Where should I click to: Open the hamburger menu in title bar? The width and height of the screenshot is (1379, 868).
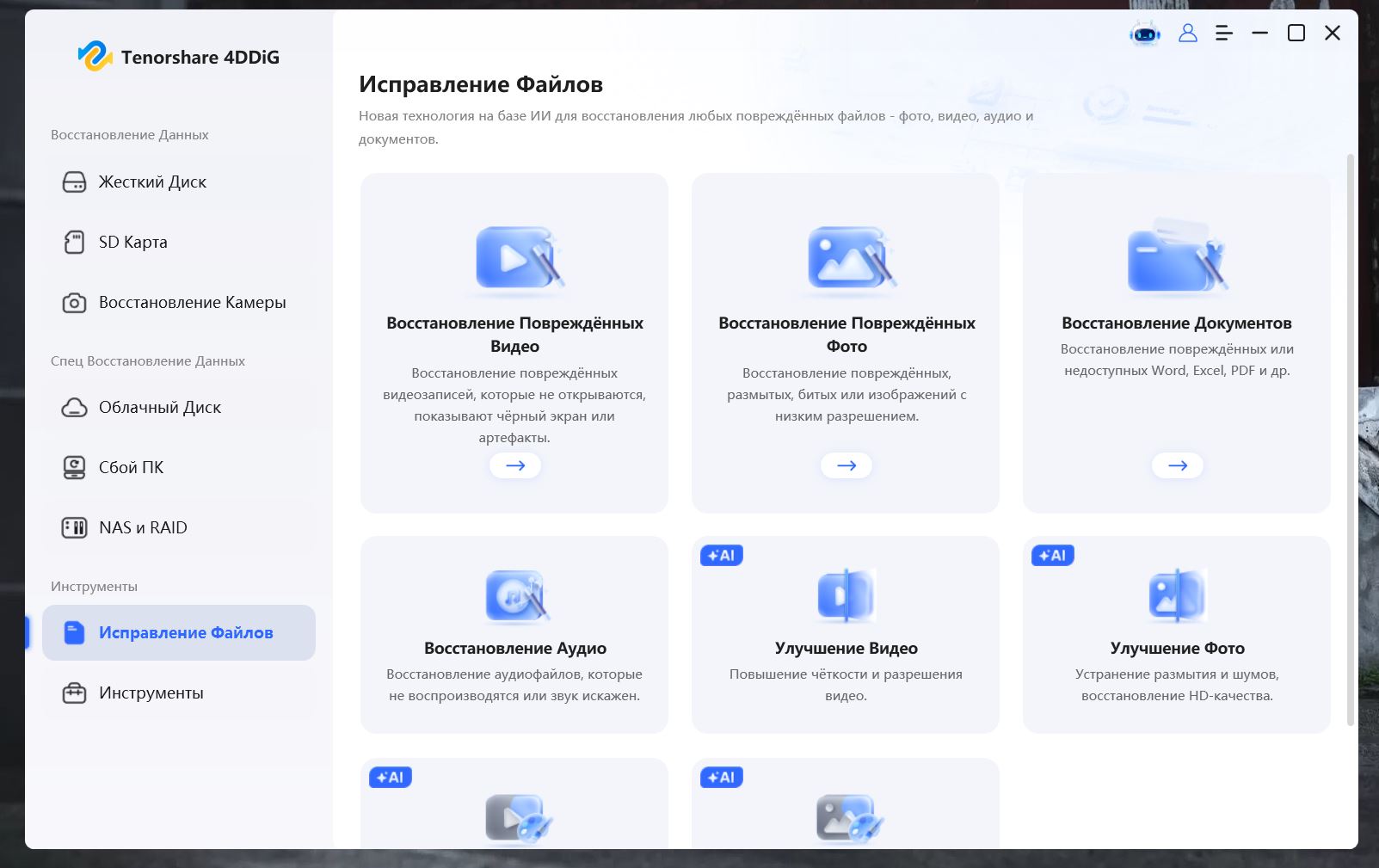click(x=1223, y=33)
